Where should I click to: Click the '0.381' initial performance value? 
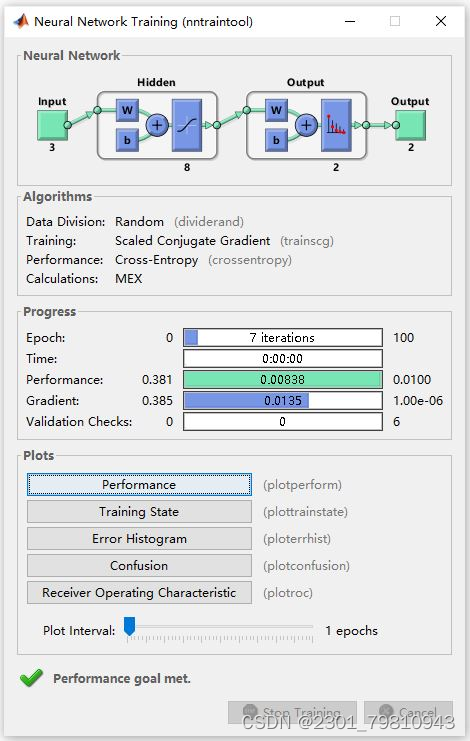[157, 379]
